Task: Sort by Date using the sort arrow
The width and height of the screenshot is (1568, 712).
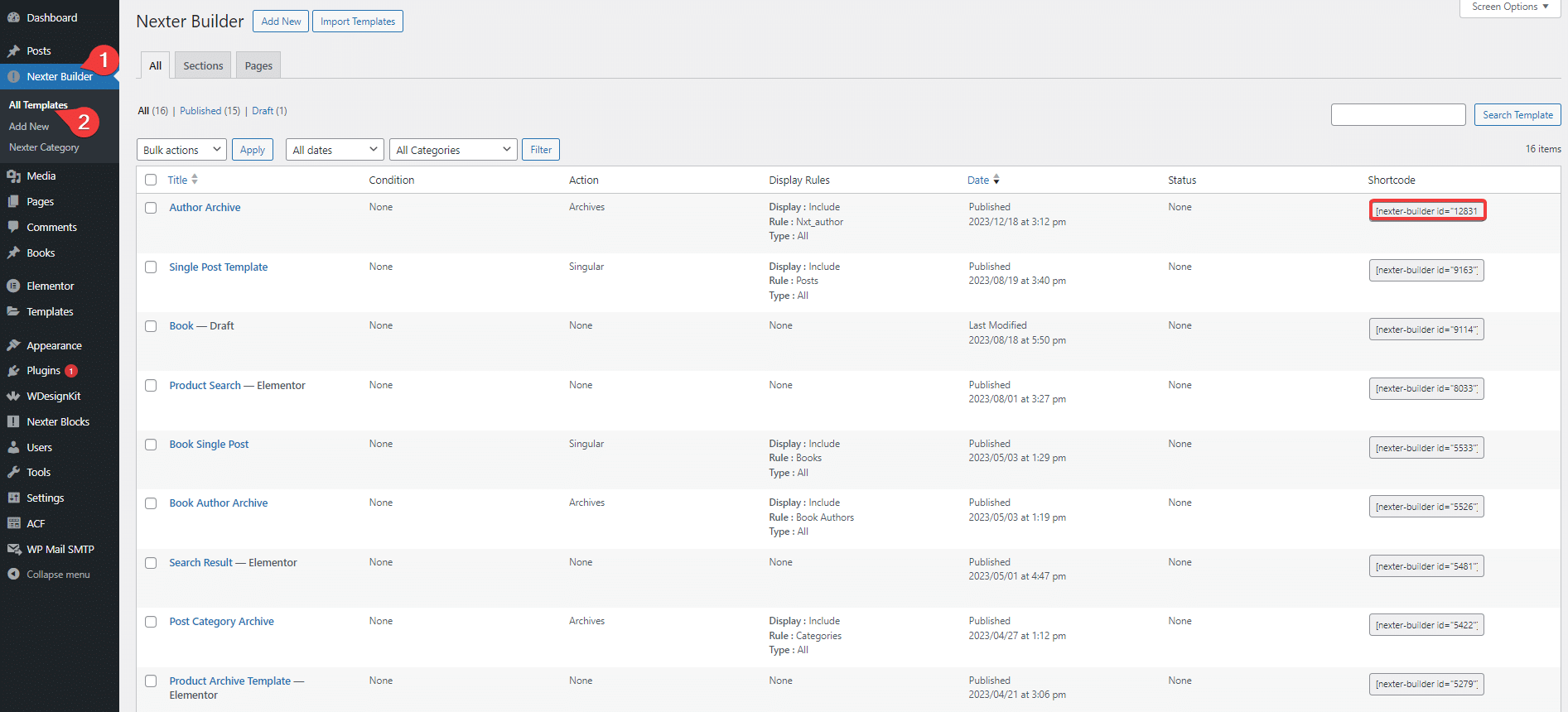Action: click(x=996, y=180)
